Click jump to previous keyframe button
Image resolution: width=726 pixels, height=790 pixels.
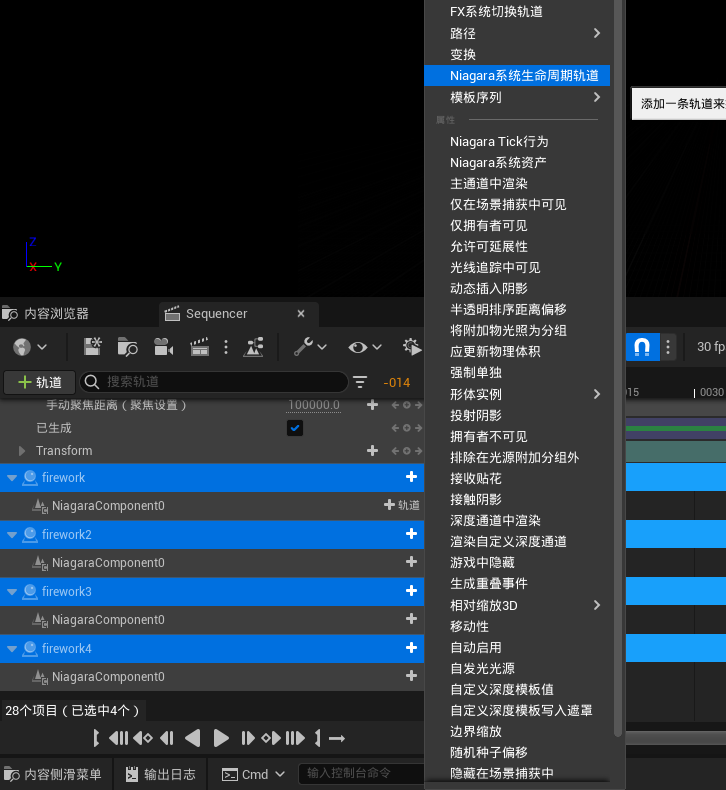(x=143, y=738)
